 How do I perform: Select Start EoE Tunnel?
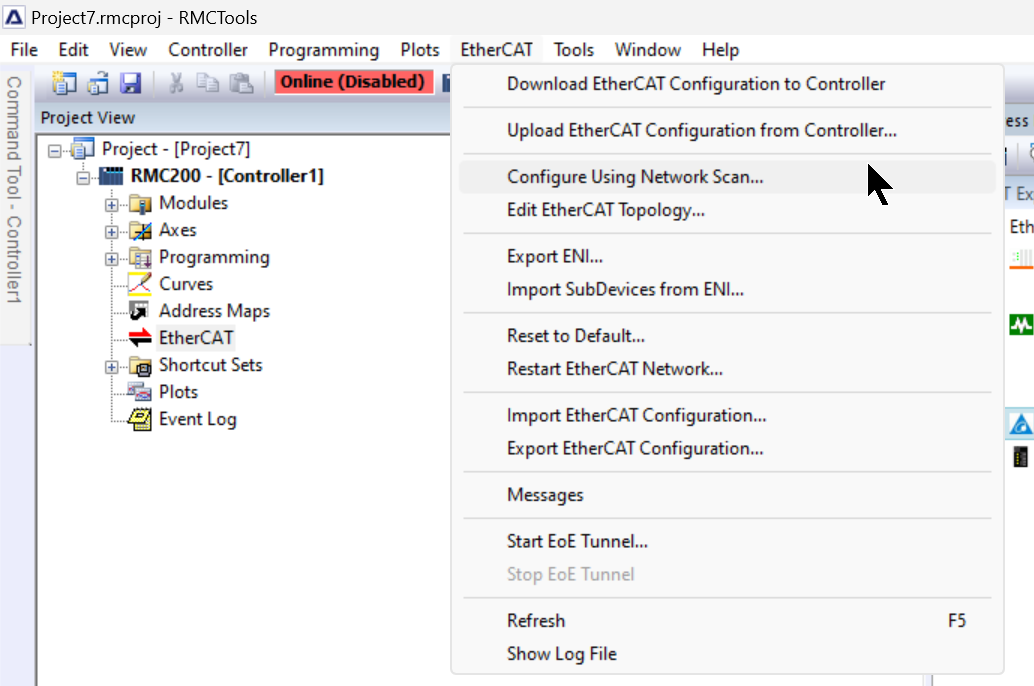pyautogui.click(x=727, y=542)
